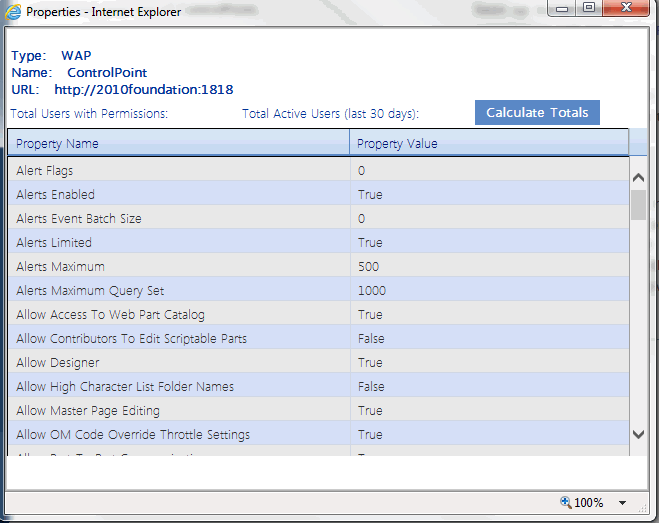Click Allow Access To Web Part Catalog
The image size is (659, 523).
(x=111, y=314)
